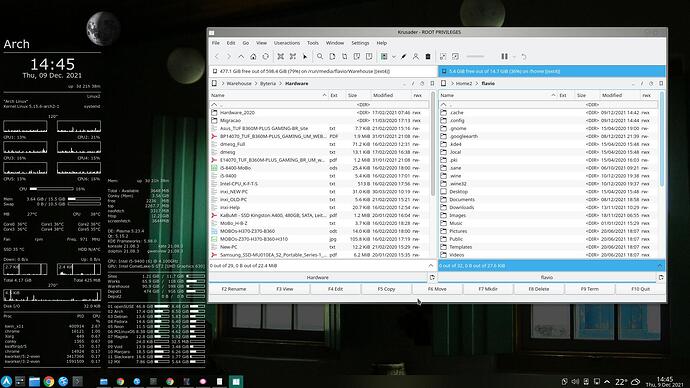690x388 pixels.
Task: Expand chevron before Hardware breadcrumb
Action: [280, 84]
